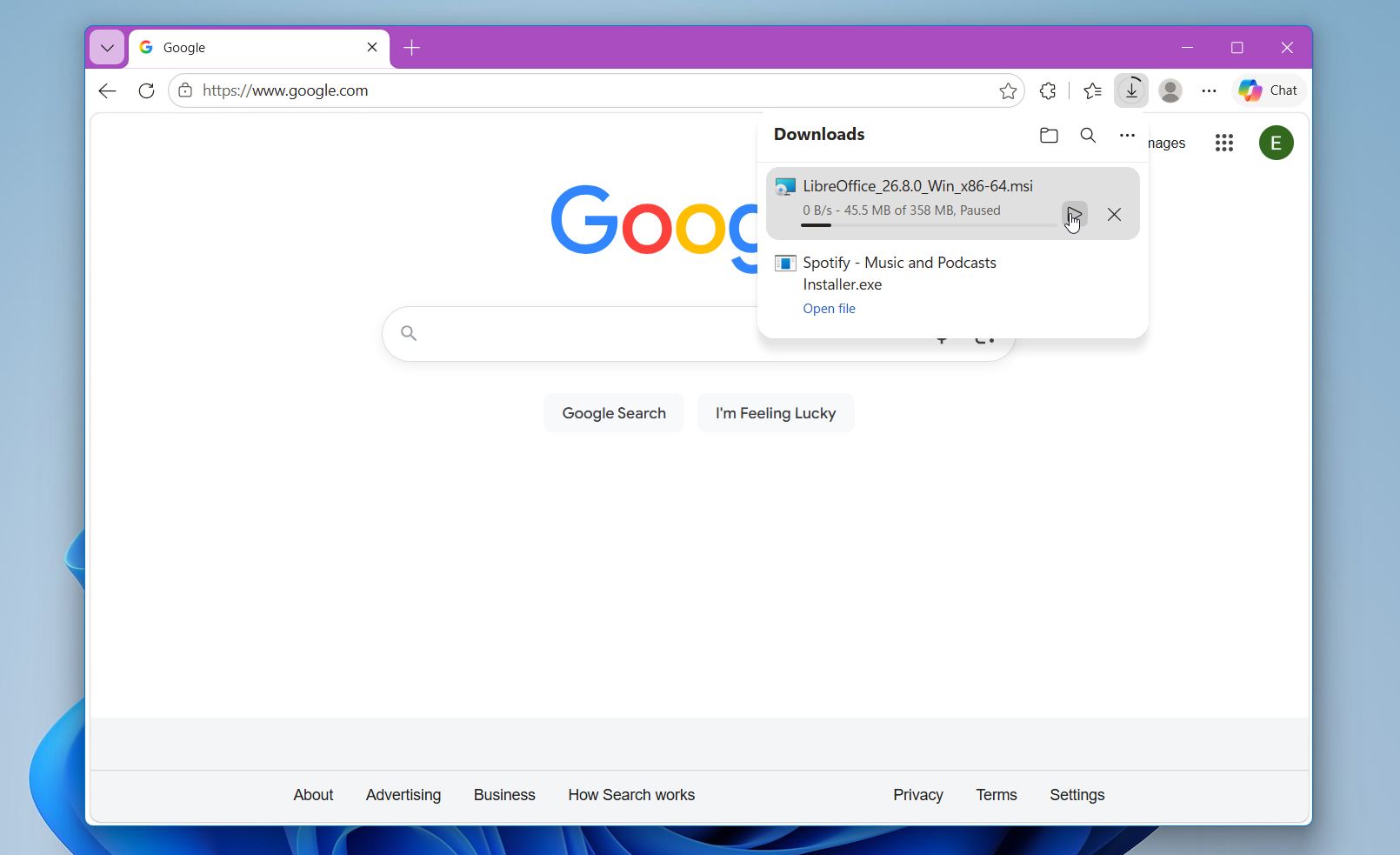Viewport: 1400px width, 855px height.
Task: Add this page to favorites star
Action: pyautogui.click(x=1008, y=90)
